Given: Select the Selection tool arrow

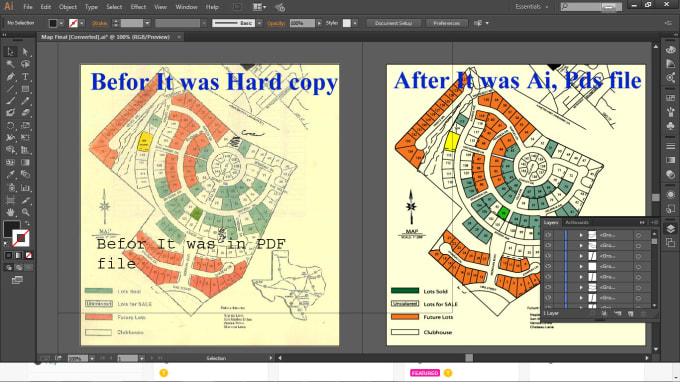Looking at the screenshot, I should pos(10,52).
